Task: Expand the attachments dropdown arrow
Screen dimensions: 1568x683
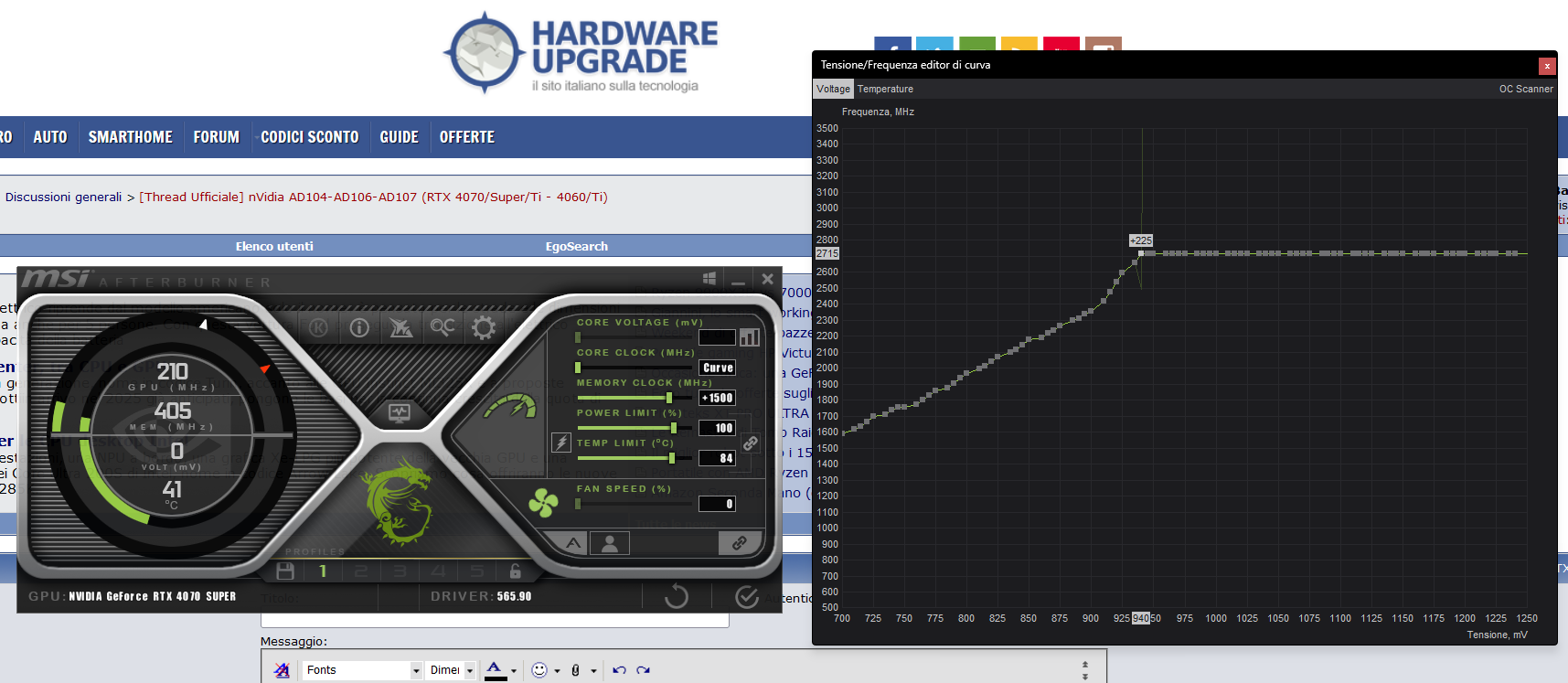Action: tap(593, 671)
